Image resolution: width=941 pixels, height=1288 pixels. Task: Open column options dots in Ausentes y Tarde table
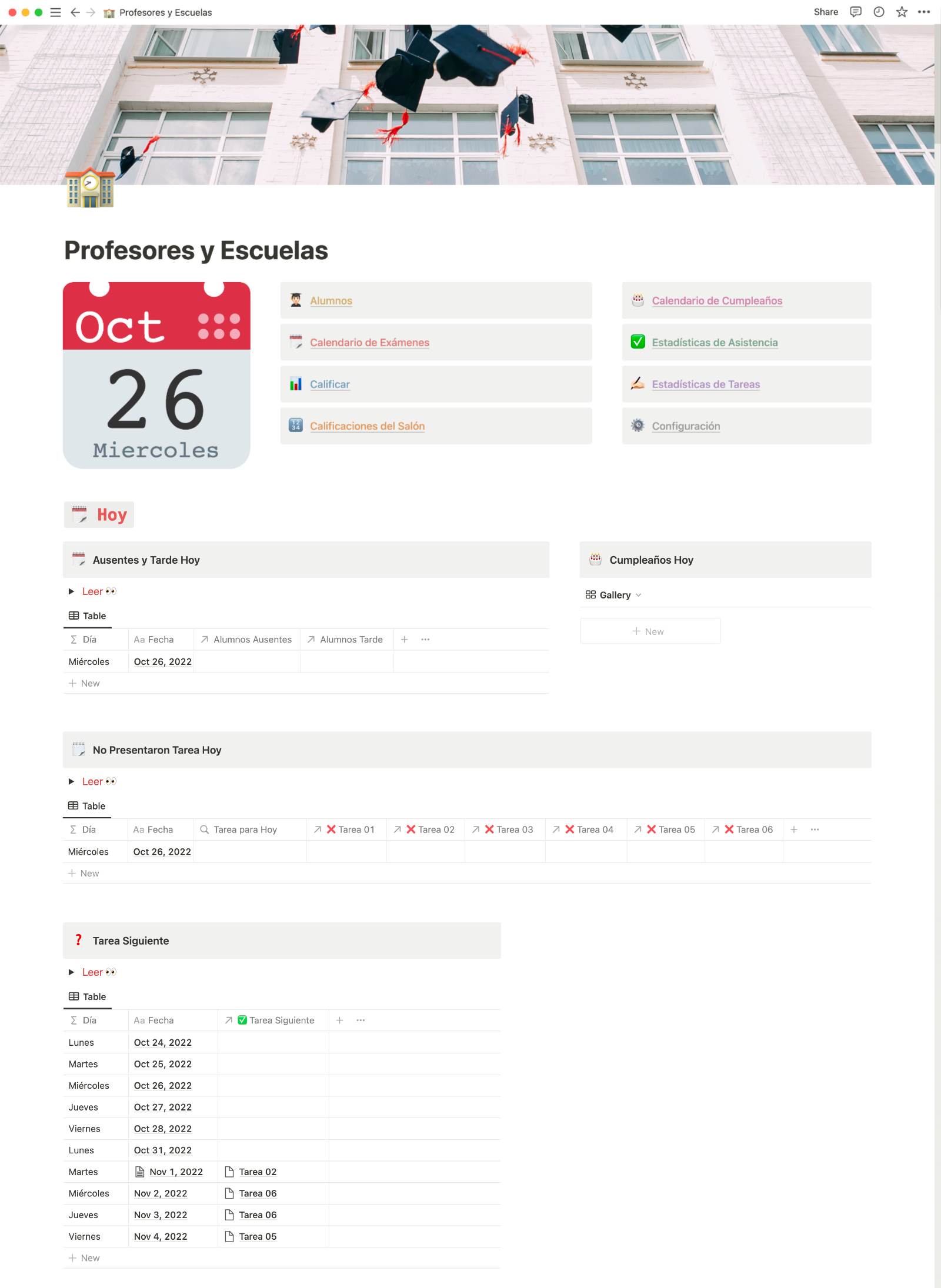tap(425, 640)
